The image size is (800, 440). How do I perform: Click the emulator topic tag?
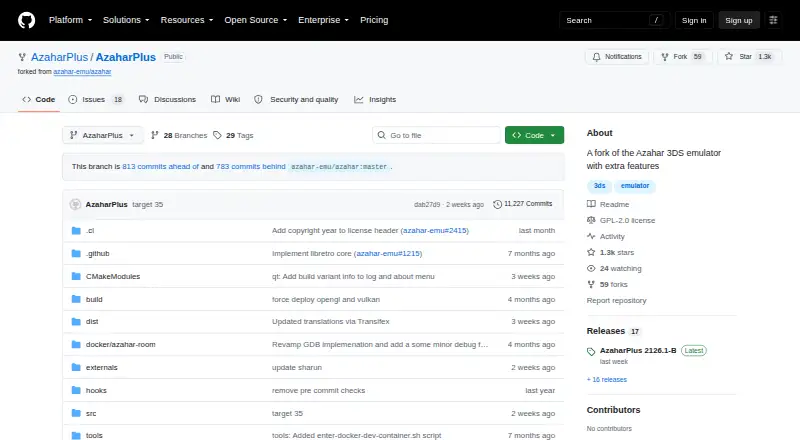635,186
